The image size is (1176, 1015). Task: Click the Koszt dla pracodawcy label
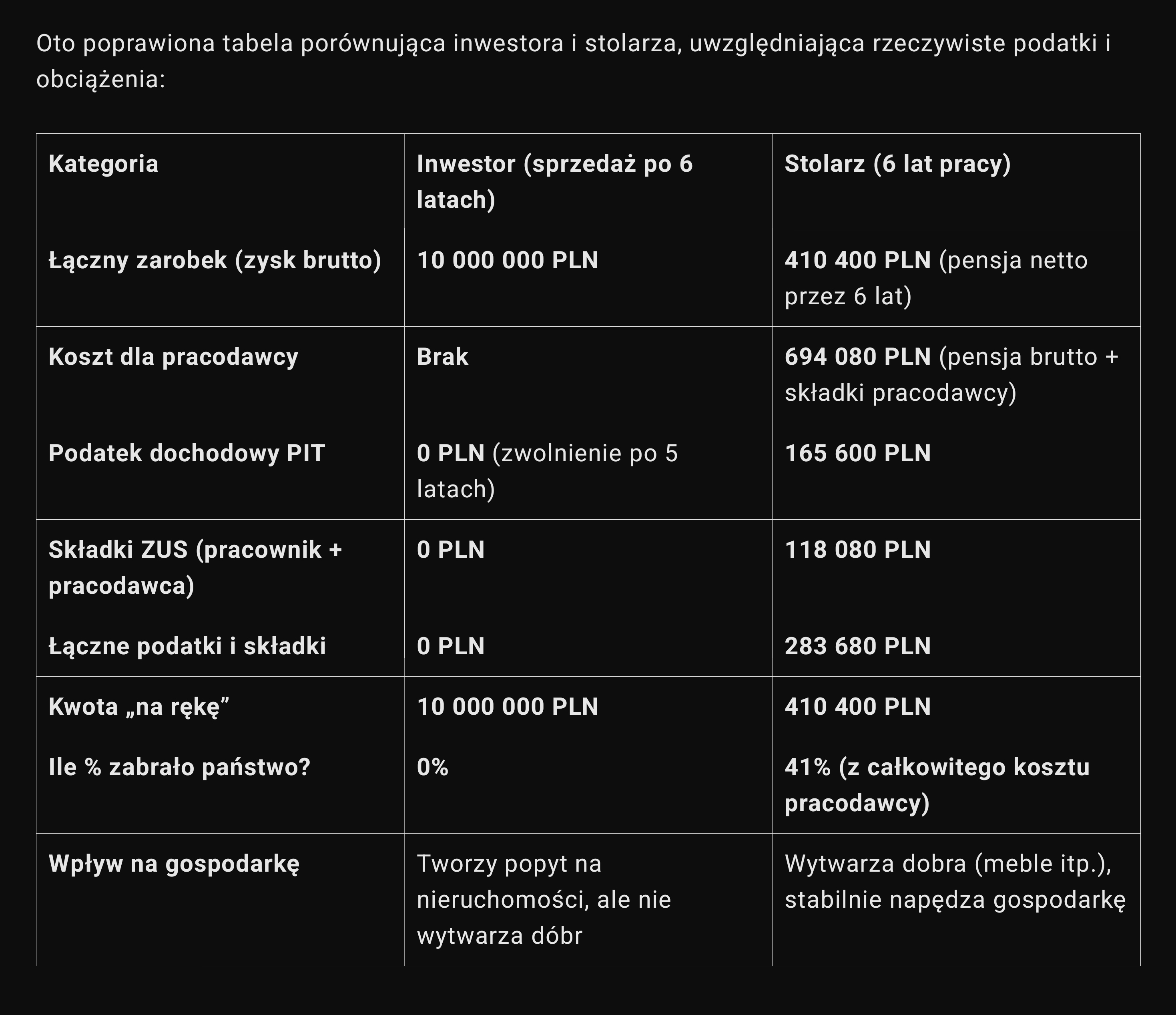pyautogui.click(x=173, y=357)
